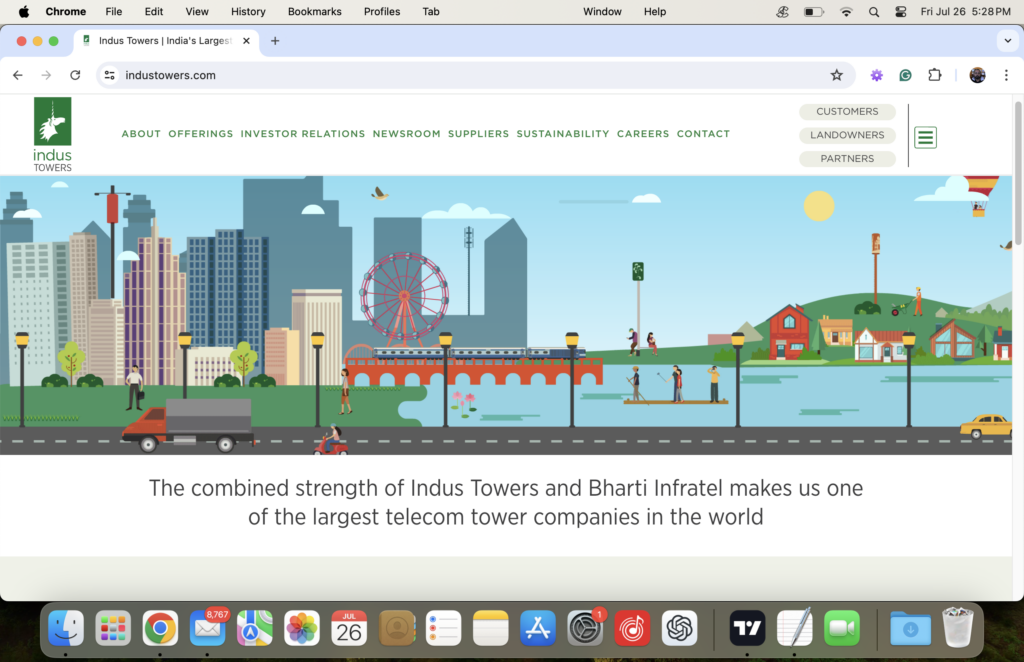
Task: Click the city illustration hero banner
Action: [506, 315]
